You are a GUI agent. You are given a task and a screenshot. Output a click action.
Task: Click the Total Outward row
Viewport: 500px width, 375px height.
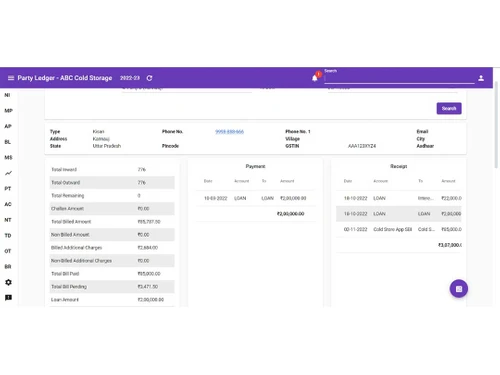[x=112, y=183]
